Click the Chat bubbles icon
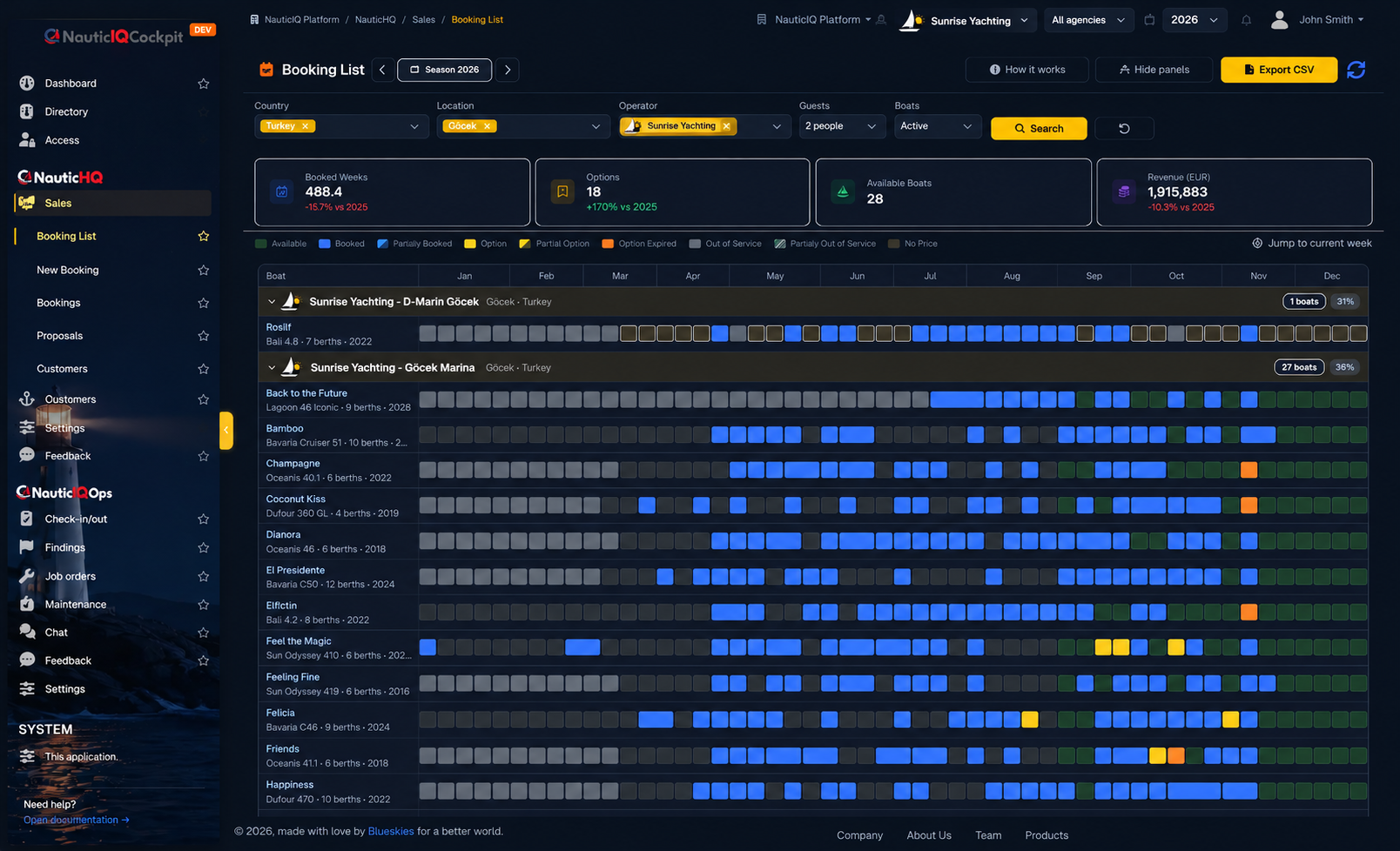1400x851 pixels. coord(27,633)
